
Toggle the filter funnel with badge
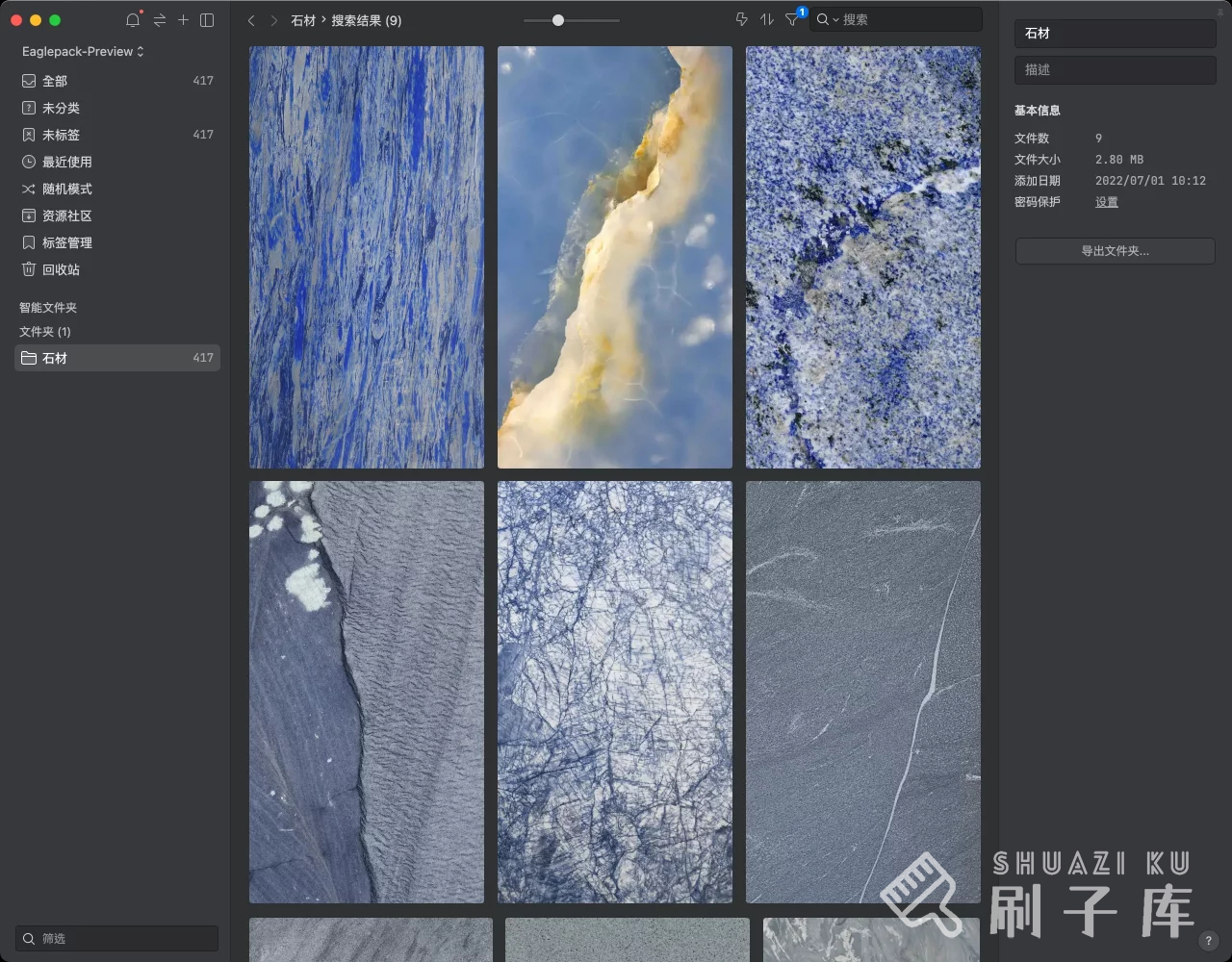tap(792, 20)
